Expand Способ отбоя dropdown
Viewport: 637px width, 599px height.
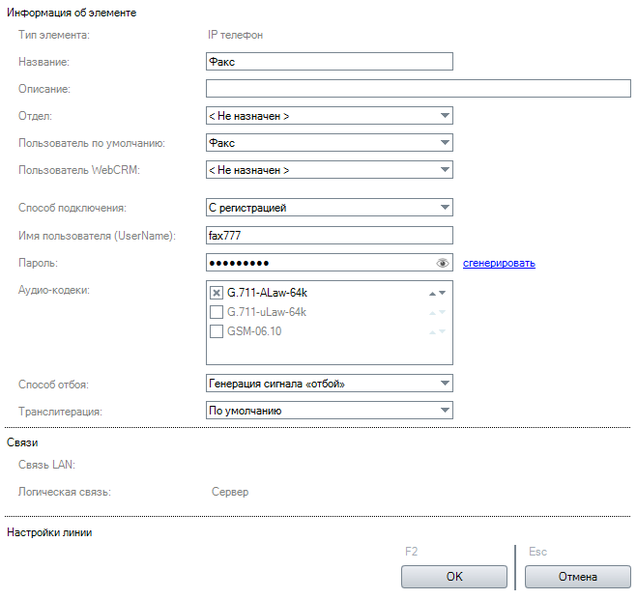(x=329, y=383)
